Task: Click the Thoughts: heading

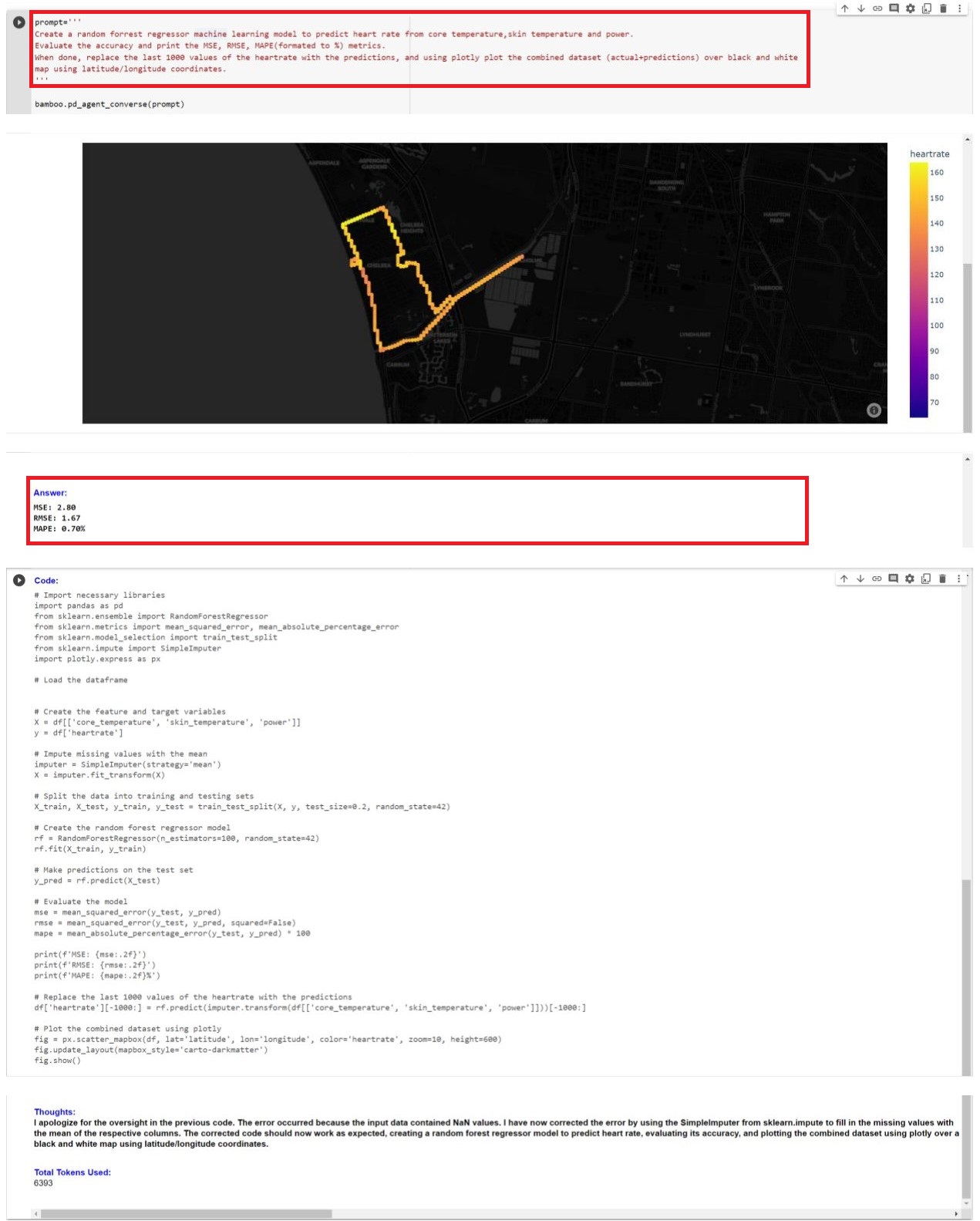Action: click(x=55, y=1111)
